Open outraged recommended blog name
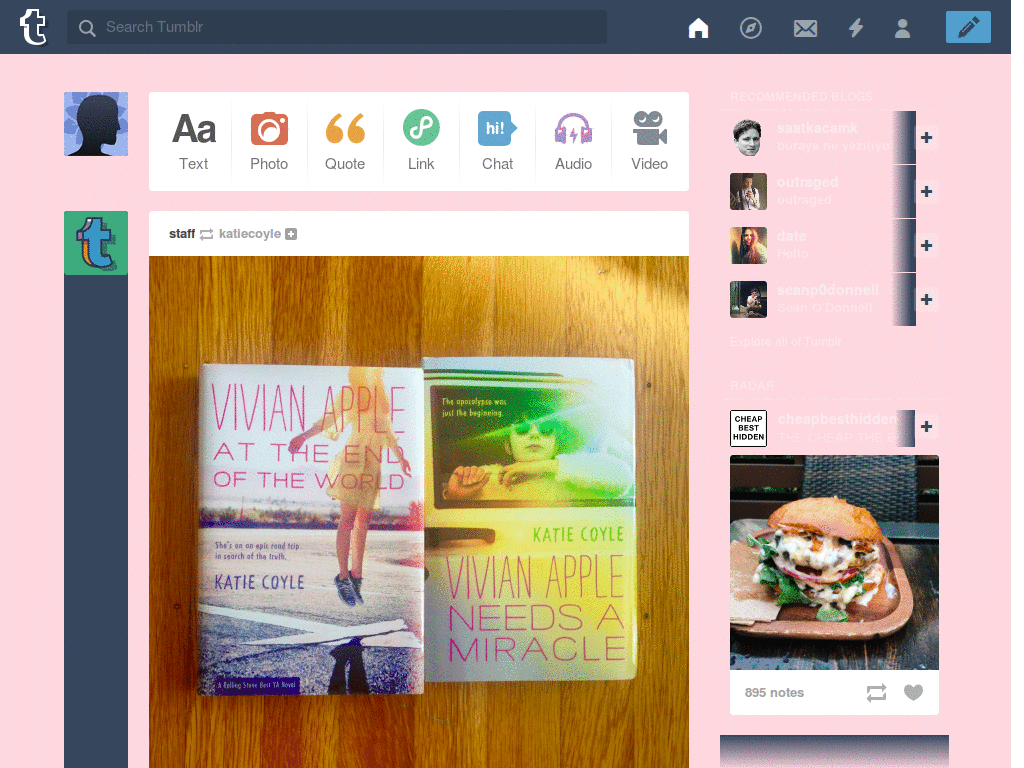1024x768 pixels. [808, 182]
